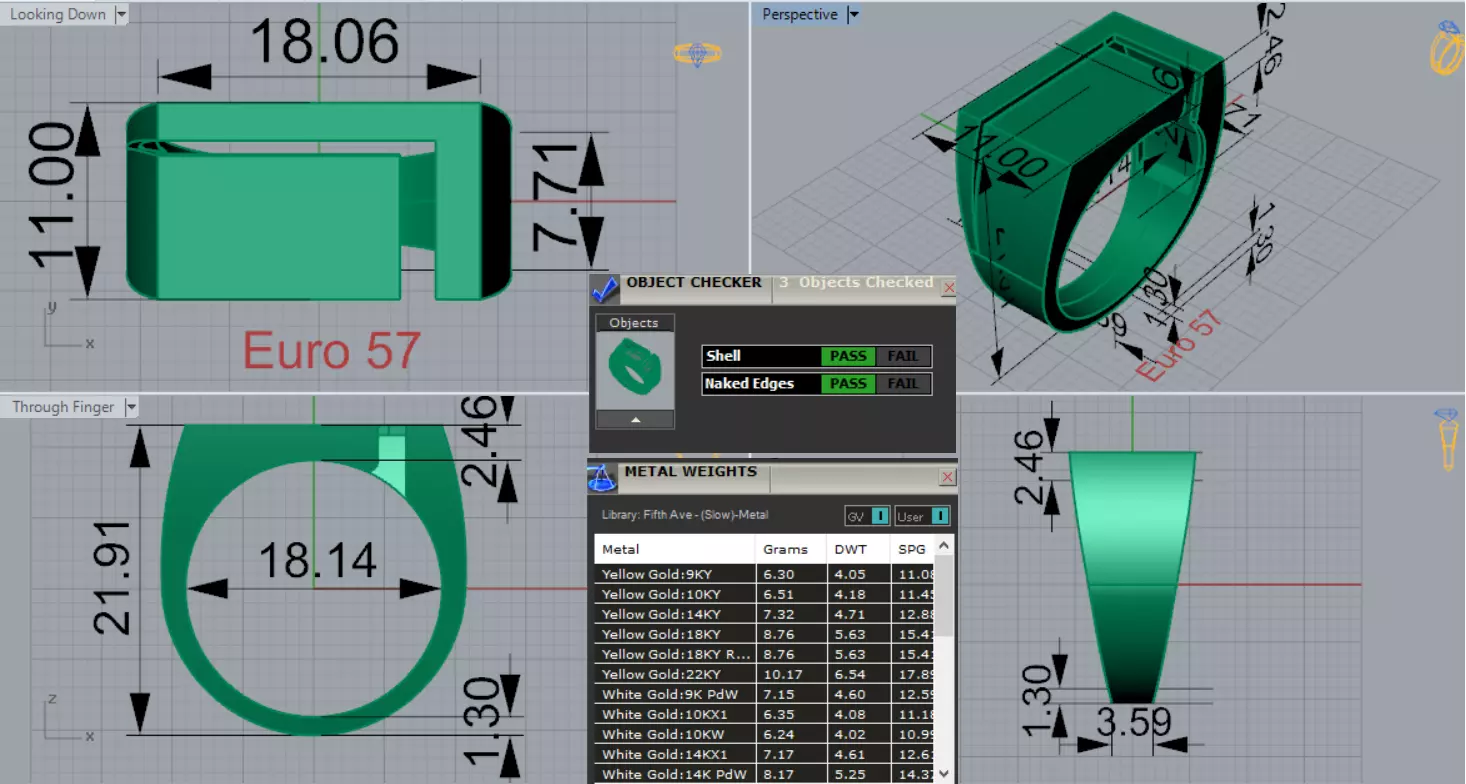Click the Perspective viewport label

point(799,15)
